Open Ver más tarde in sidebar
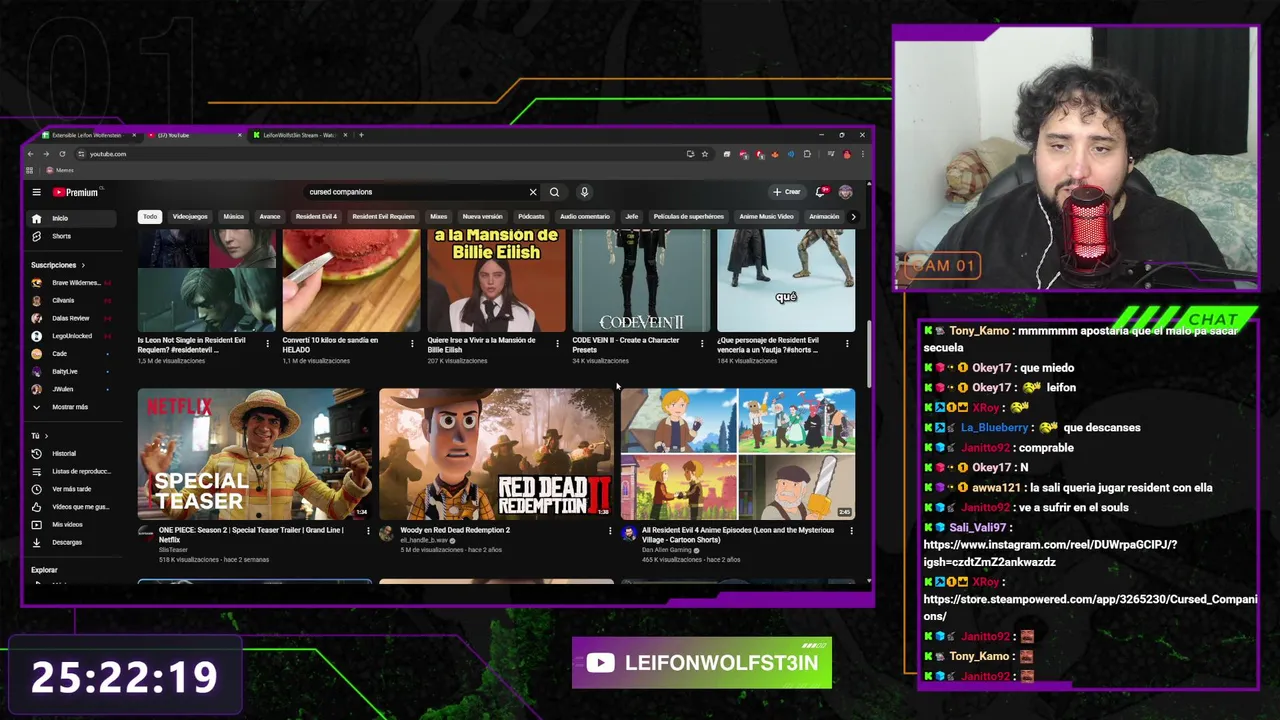Screen dimensions: 1280x720 (x=72, y=489)
